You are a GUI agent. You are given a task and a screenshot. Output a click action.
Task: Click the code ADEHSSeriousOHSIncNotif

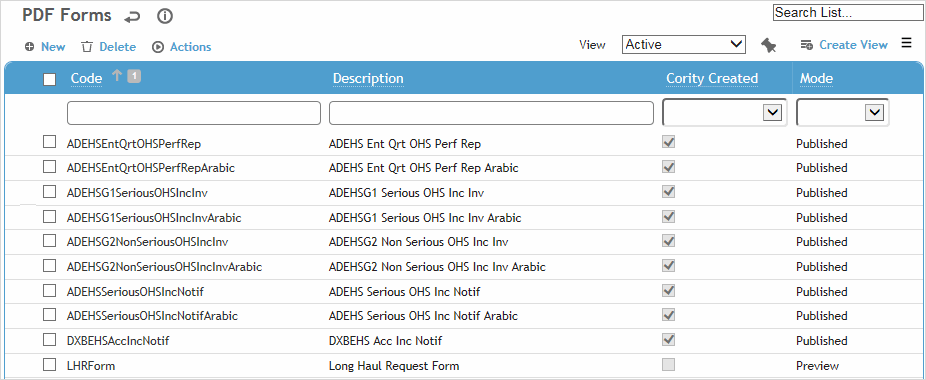(136, 292)
